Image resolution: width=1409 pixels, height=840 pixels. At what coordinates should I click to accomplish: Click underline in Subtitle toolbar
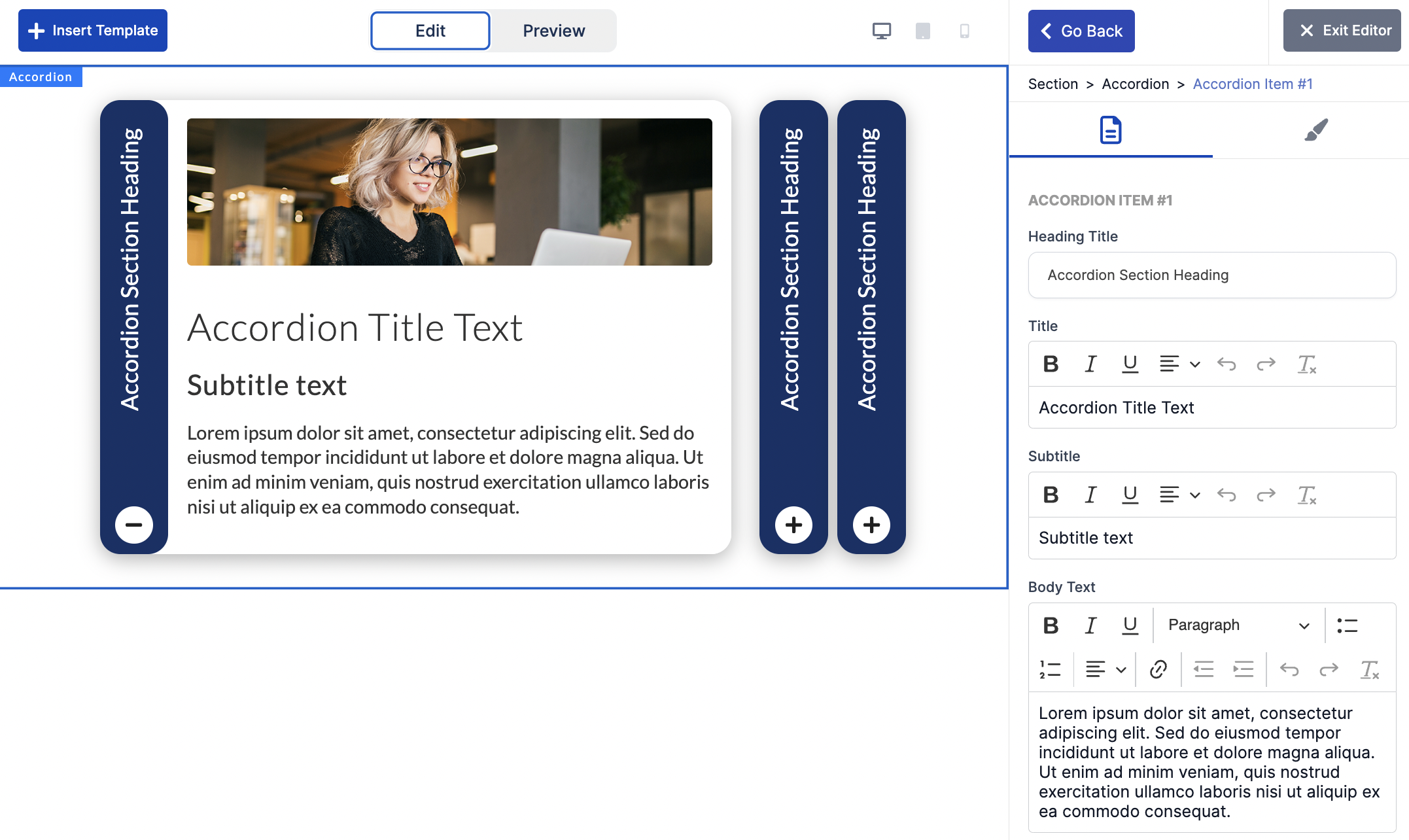[1130, 495]
